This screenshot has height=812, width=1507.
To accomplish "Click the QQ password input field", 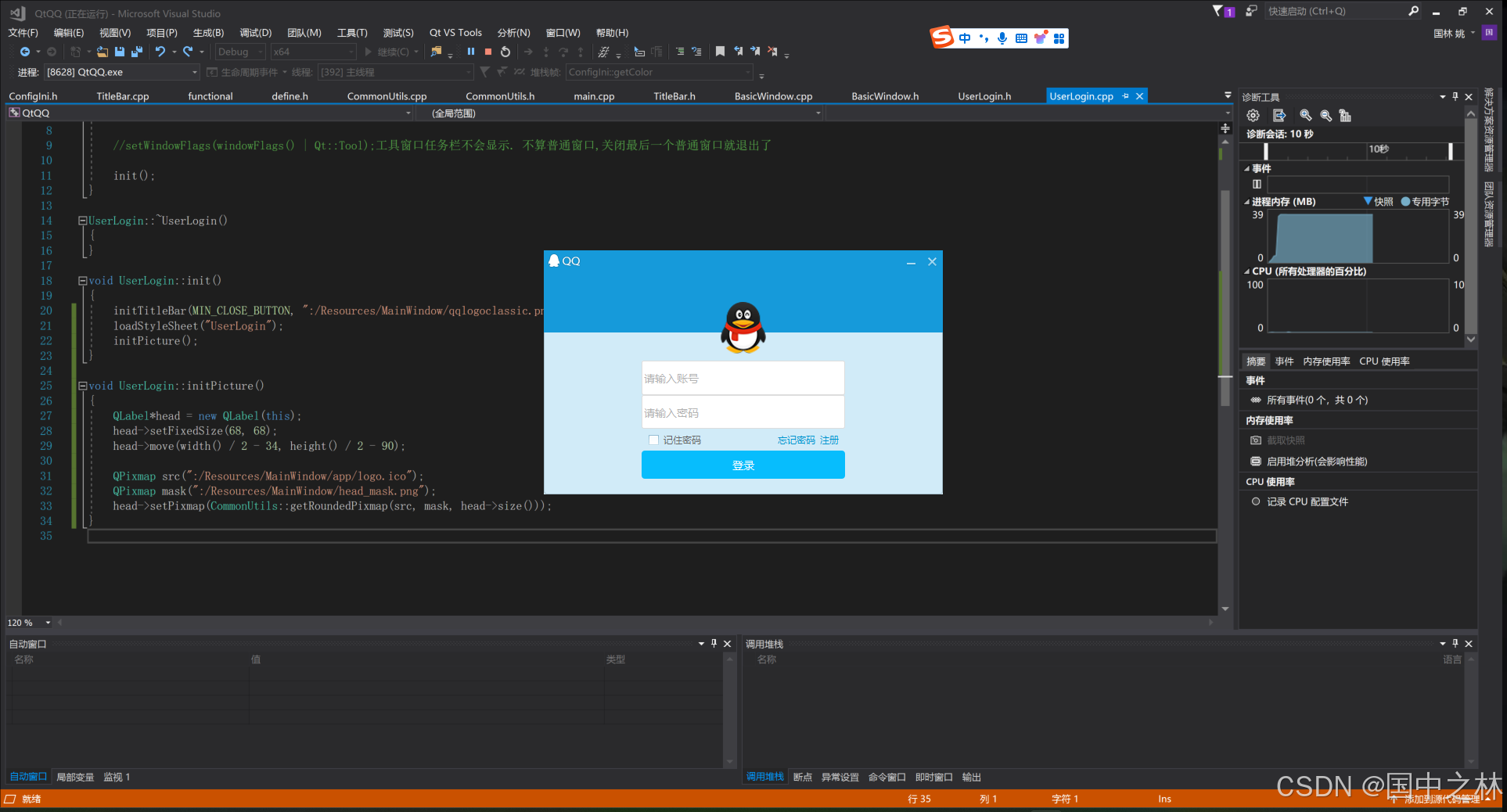I will click(x=743, y=412).
